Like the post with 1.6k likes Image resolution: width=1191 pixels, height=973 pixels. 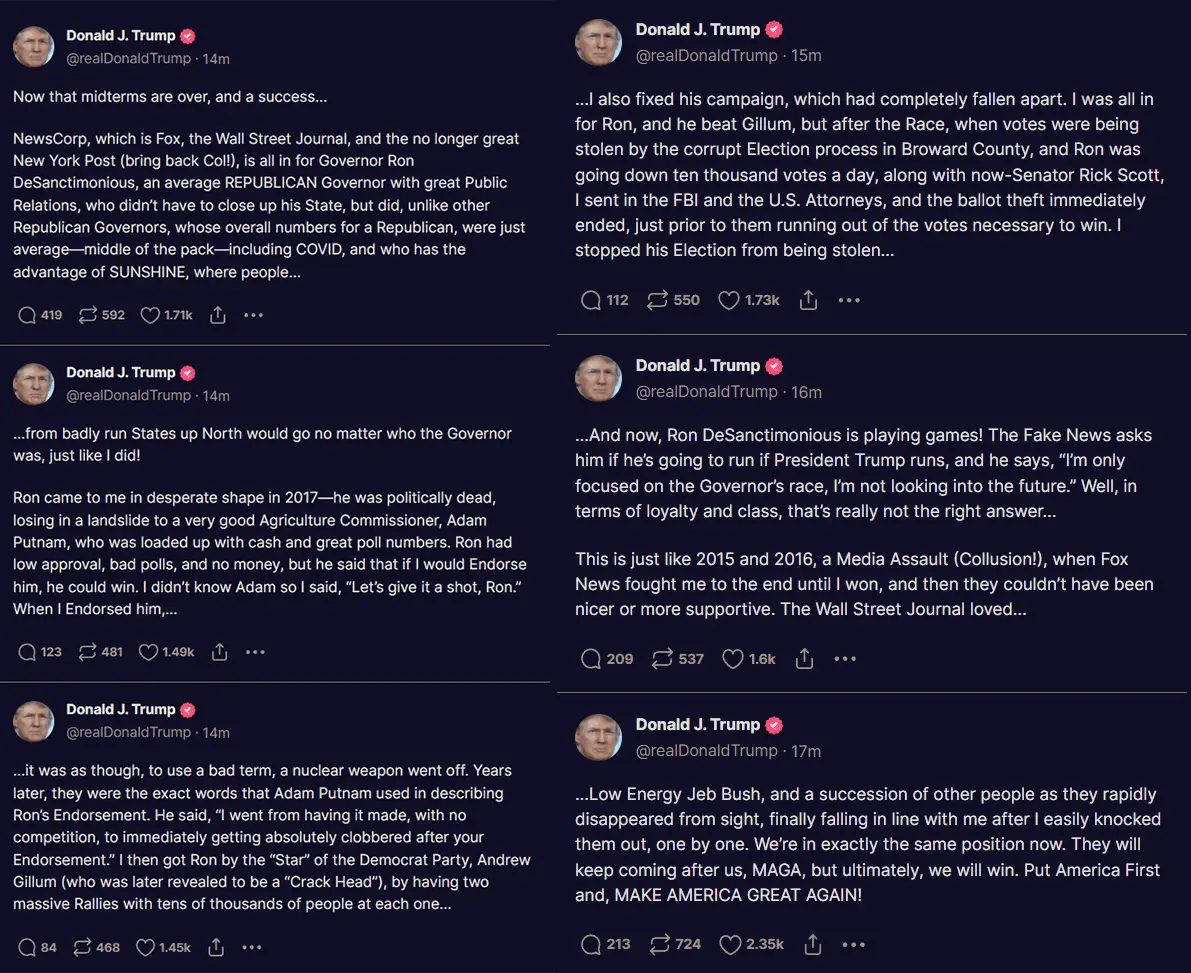point(733,659)
